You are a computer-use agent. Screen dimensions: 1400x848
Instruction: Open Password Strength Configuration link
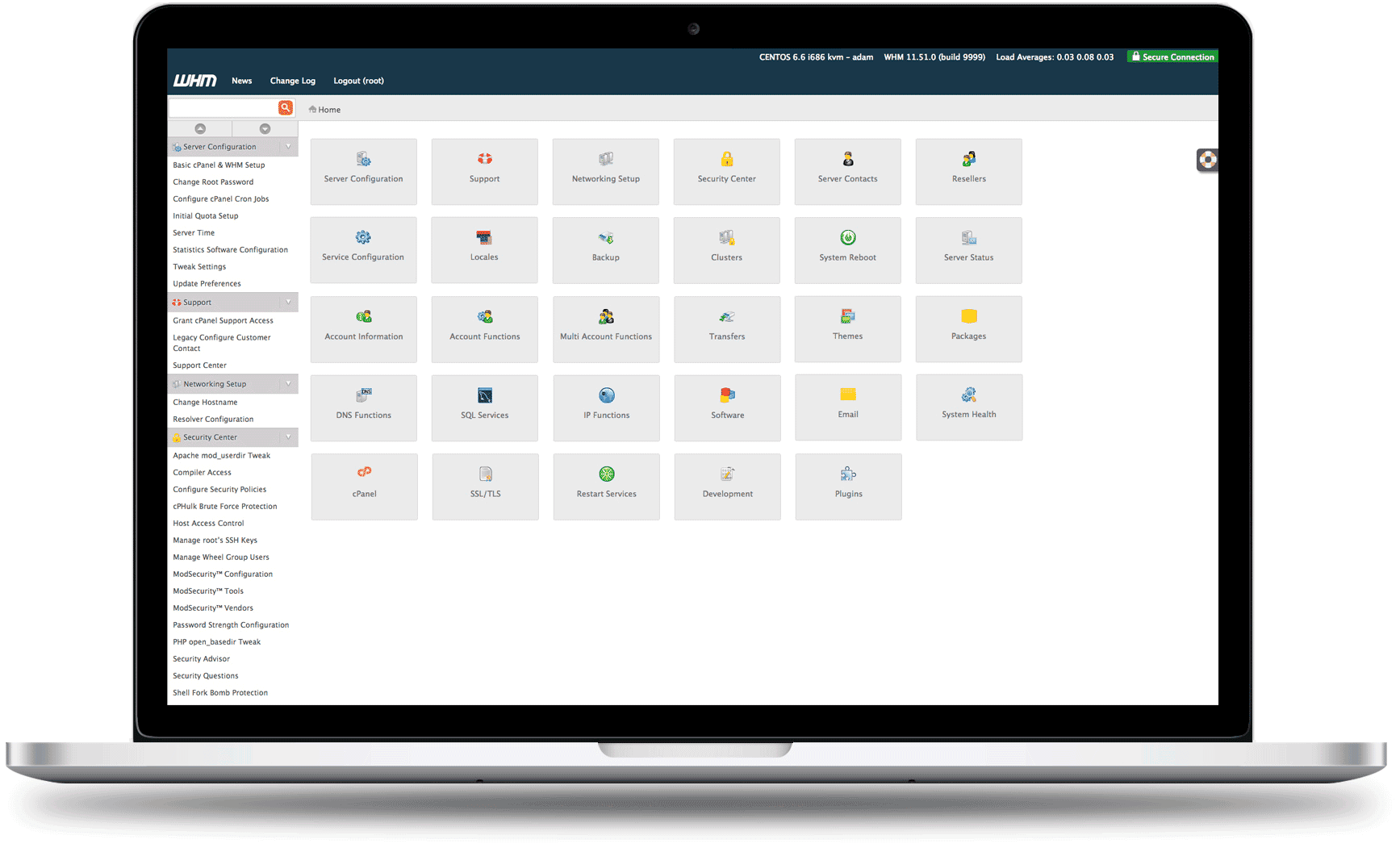click(x=231, y=625)
